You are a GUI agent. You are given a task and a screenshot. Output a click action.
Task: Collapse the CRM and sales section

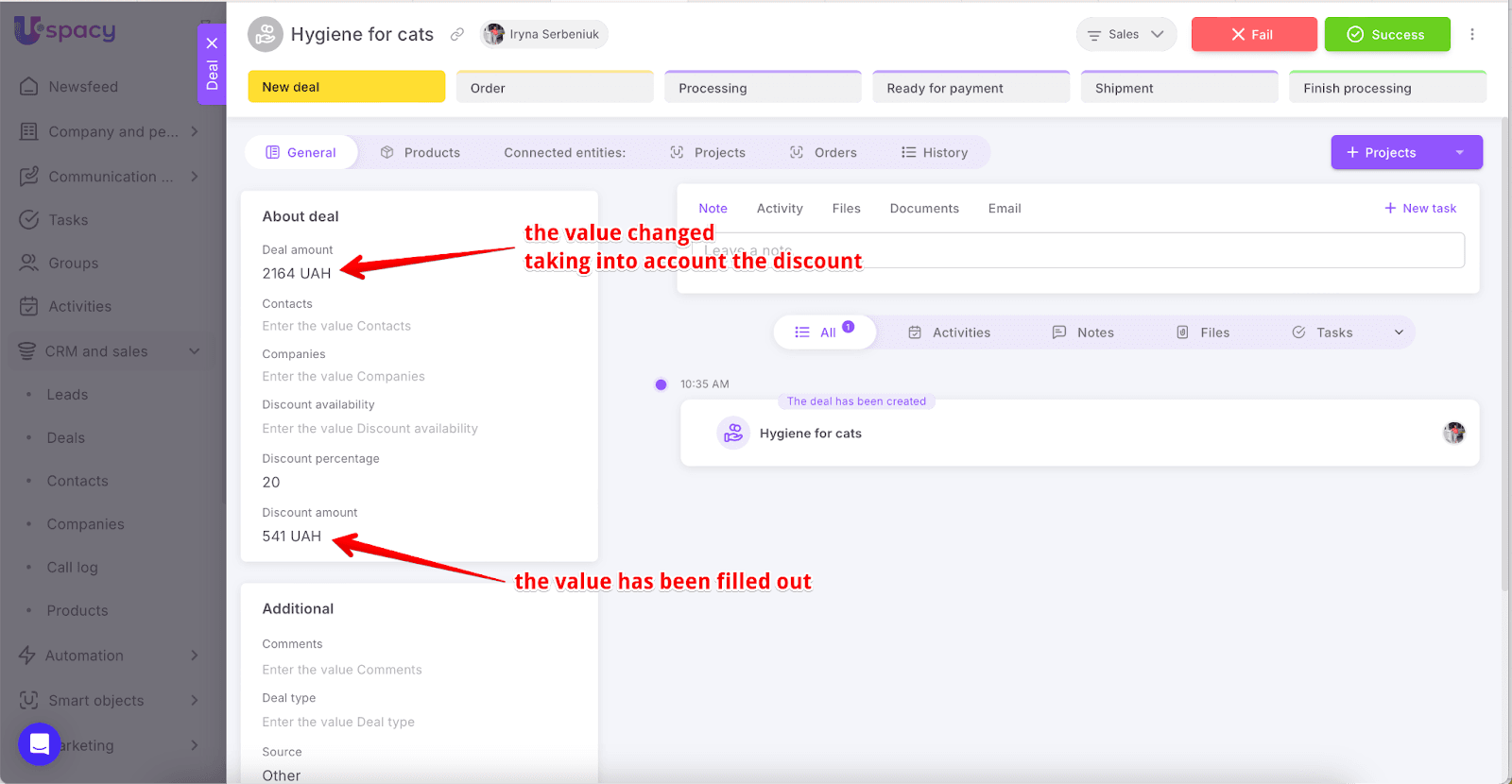coord(194,351)
